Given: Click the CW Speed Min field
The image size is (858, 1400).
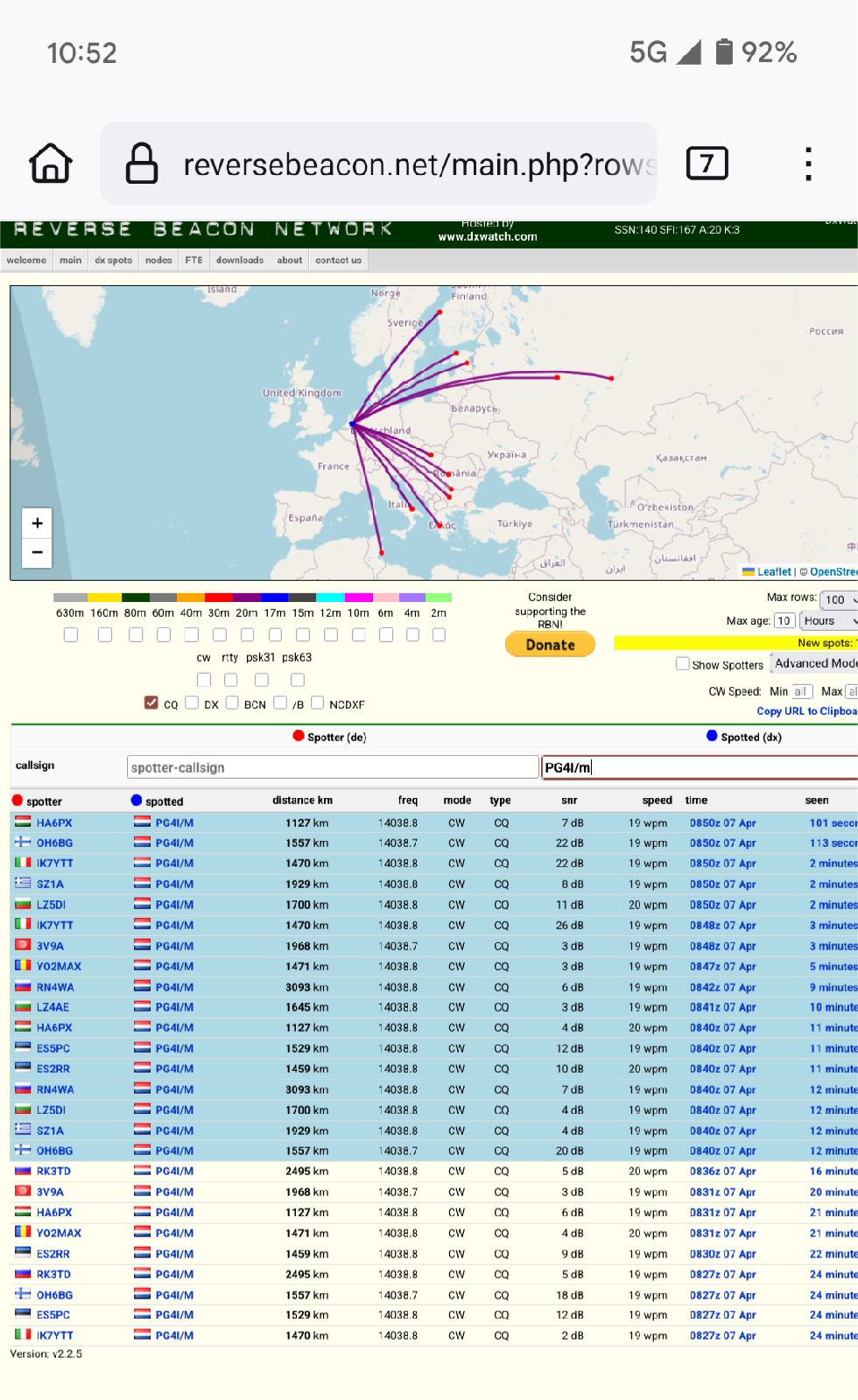Looking at the screenshot, I should click(x=801, y=691).
